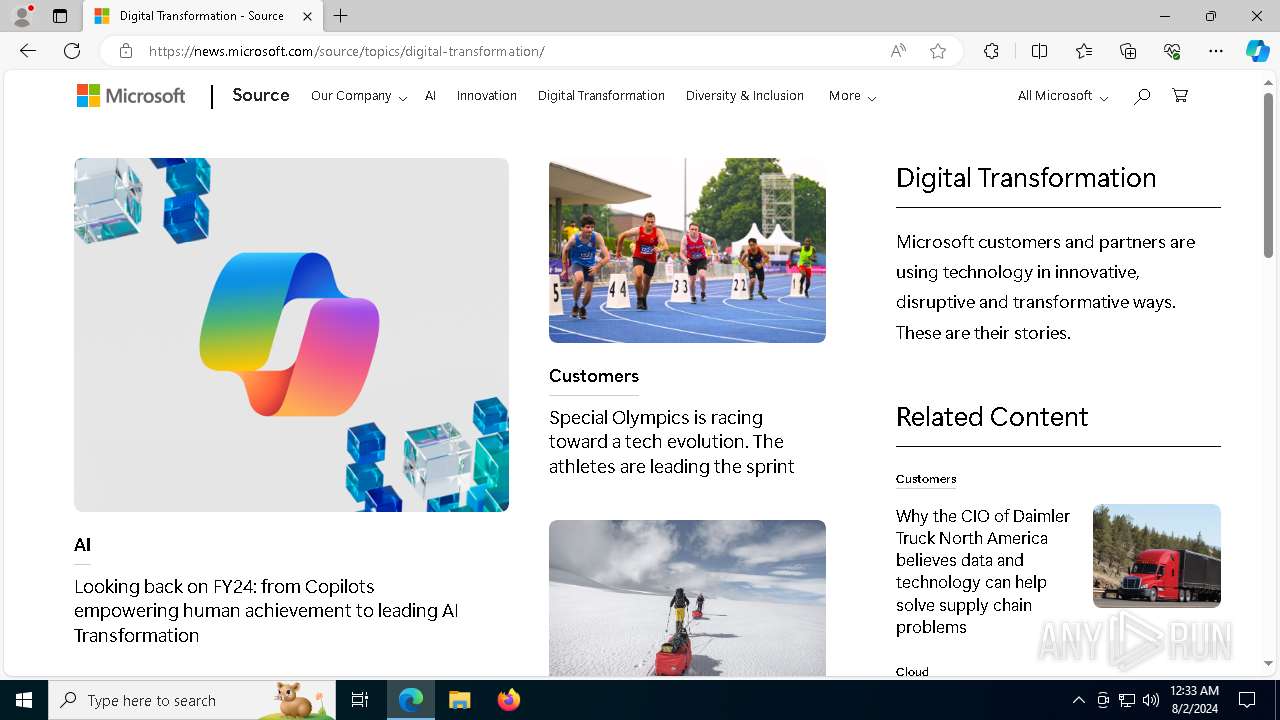Turn on Read aloud

click(898, 51)
